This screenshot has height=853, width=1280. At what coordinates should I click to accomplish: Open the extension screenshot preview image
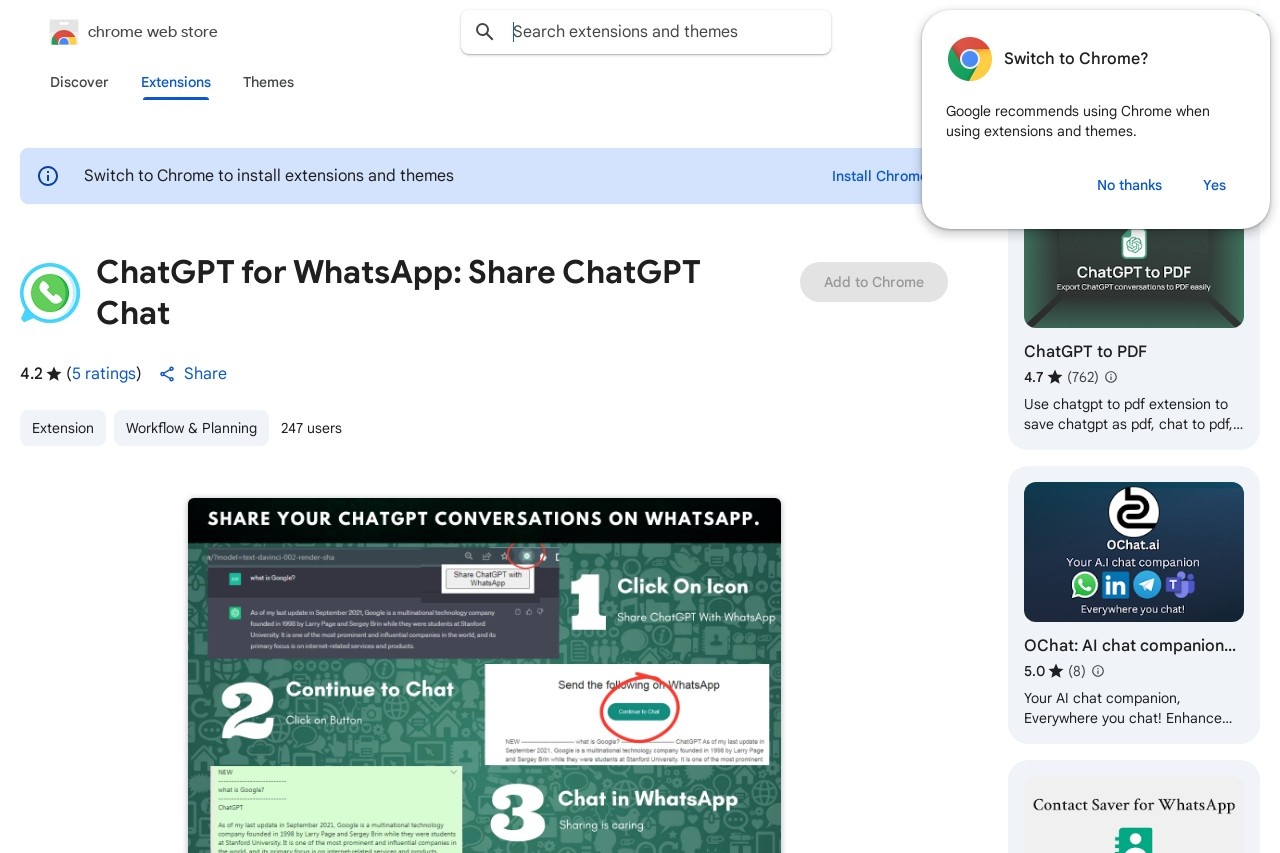tap(484, 675)
